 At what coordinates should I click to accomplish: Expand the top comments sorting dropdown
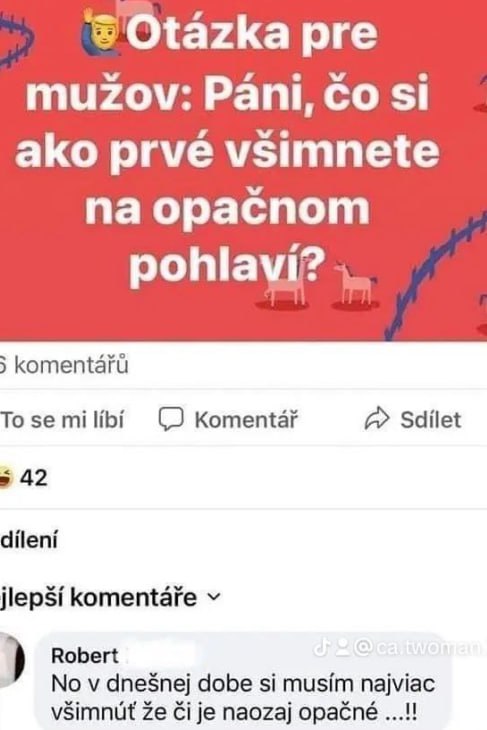(110, 597)
